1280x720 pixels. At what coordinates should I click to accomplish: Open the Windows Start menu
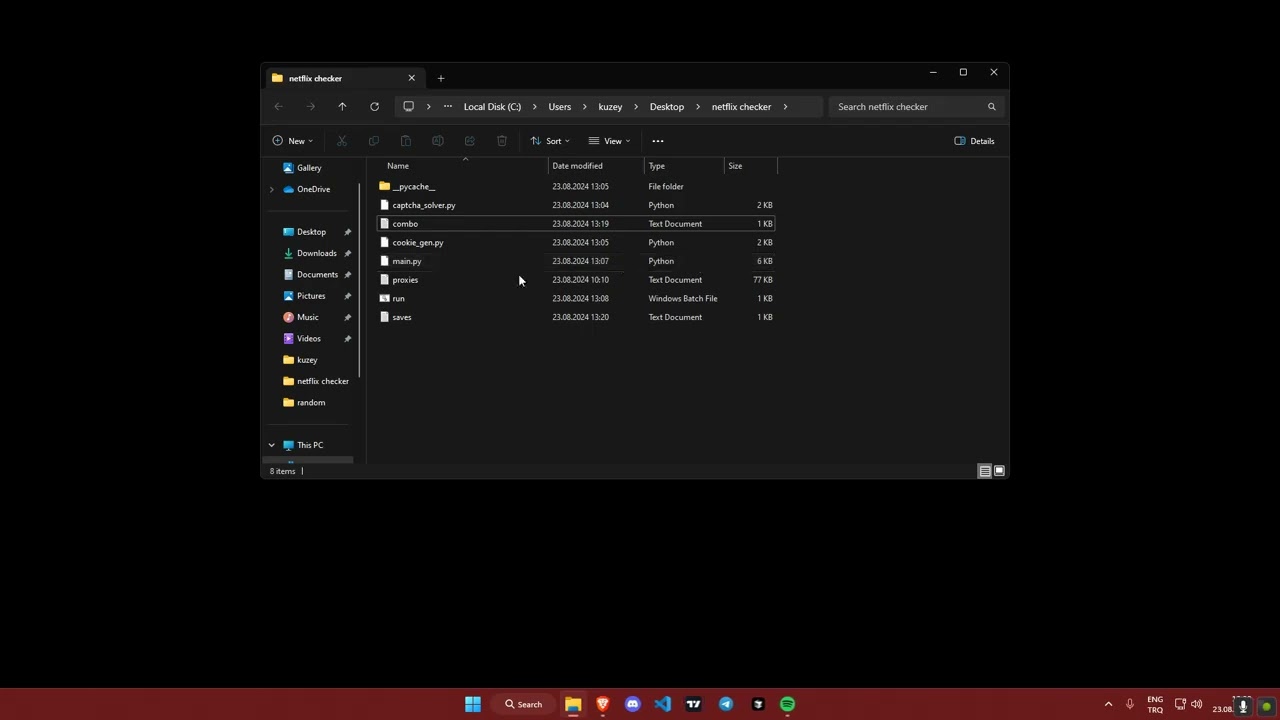473,704
